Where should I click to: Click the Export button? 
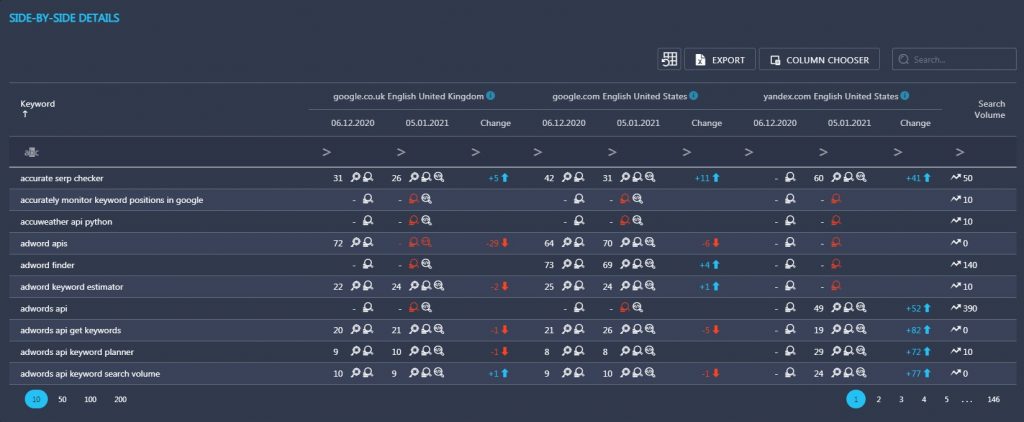pos(720,59)
